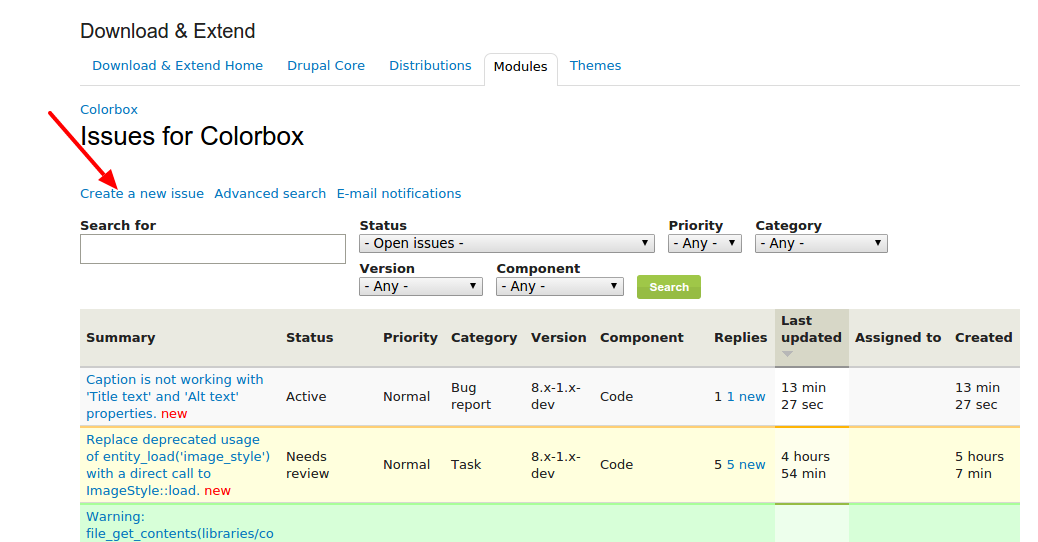Click the Last updated sort arrow icon
This screenshot has height=542, width=1038.
787,354
